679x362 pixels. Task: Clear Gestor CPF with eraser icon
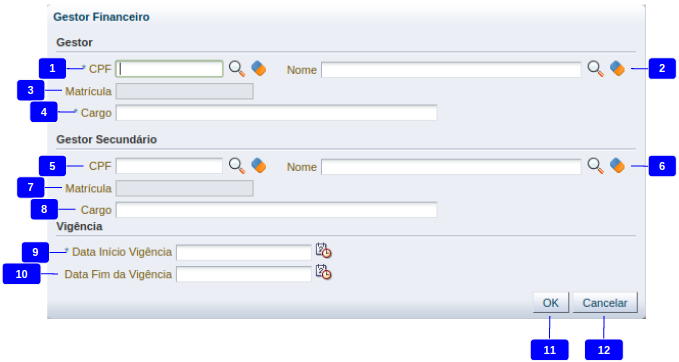point(259,68)
